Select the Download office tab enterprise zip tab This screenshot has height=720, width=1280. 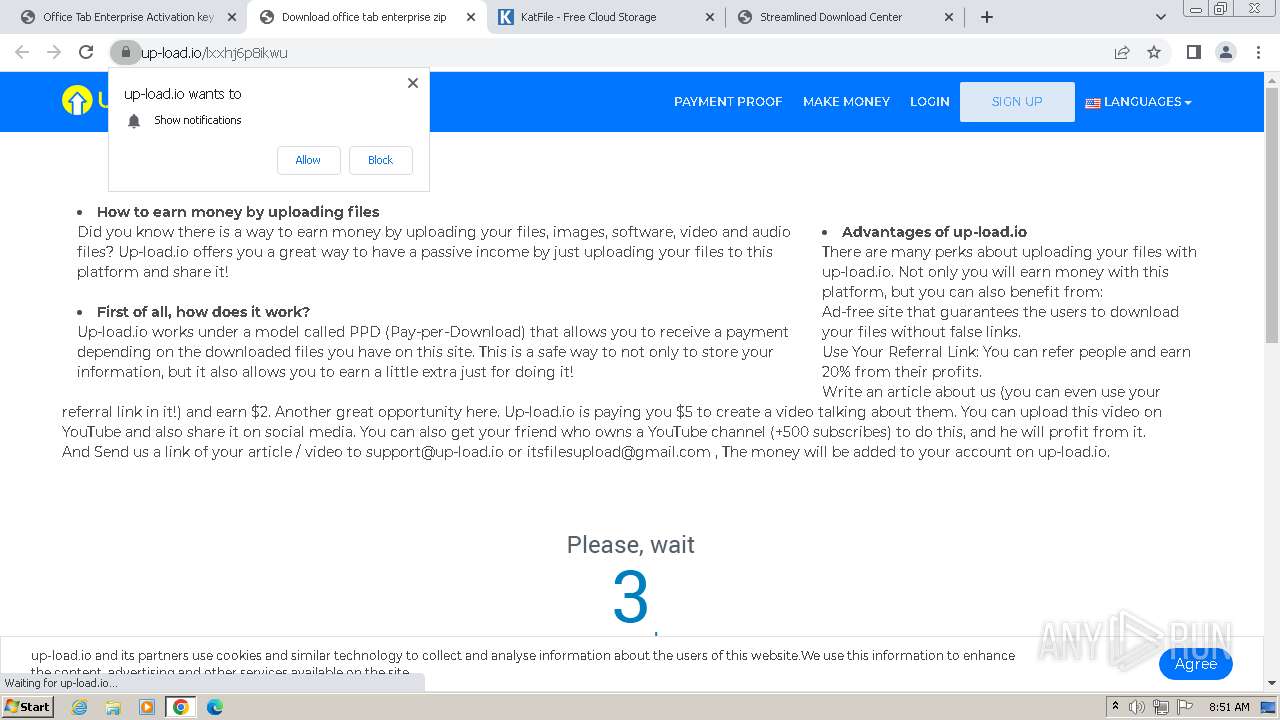click(x=366, y=17)
